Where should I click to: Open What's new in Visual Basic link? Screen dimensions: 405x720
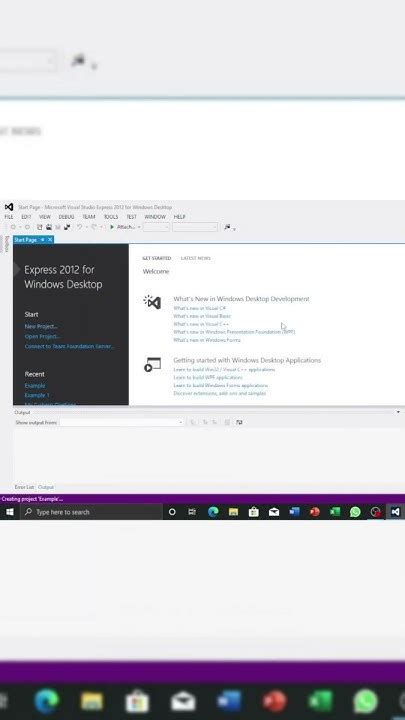point(202,316)
